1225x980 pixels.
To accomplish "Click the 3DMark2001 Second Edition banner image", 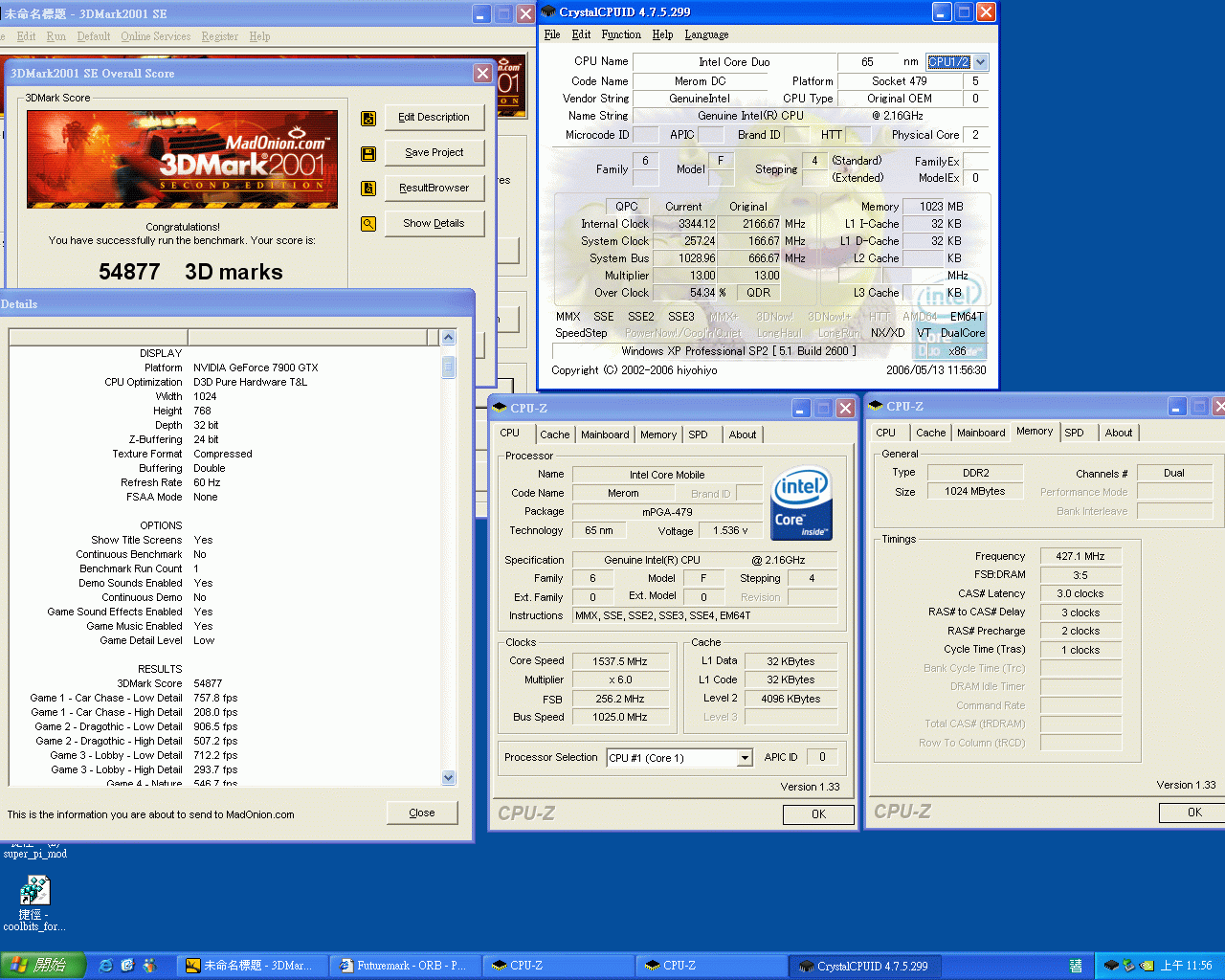I will tap(182, 159).
